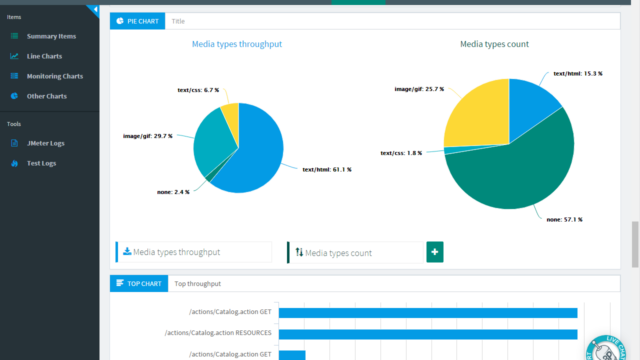Screen dimensions: 640x360
Task: Click the 'image/gif: 25.7 %' label
Action: 419,89
